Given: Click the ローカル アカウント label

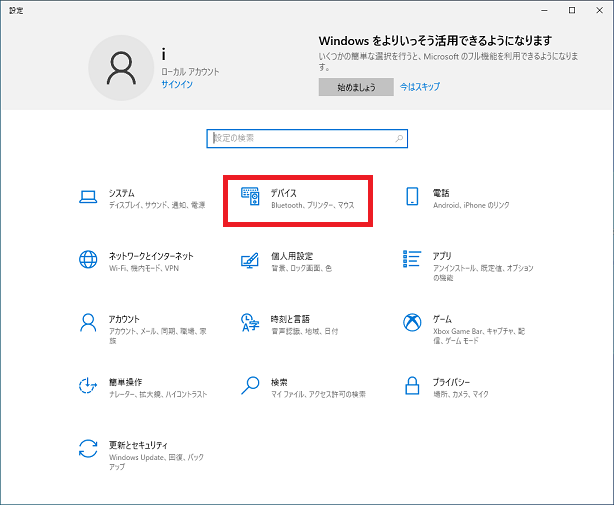Looking at the screenshot, I should point(190,72).
